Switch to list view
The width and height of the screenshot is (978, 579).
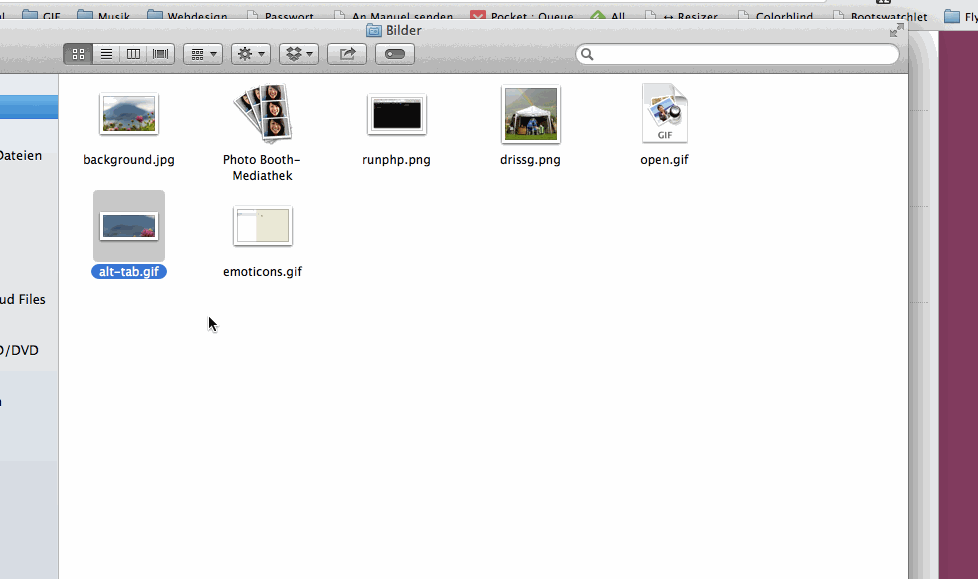[105, 54]
